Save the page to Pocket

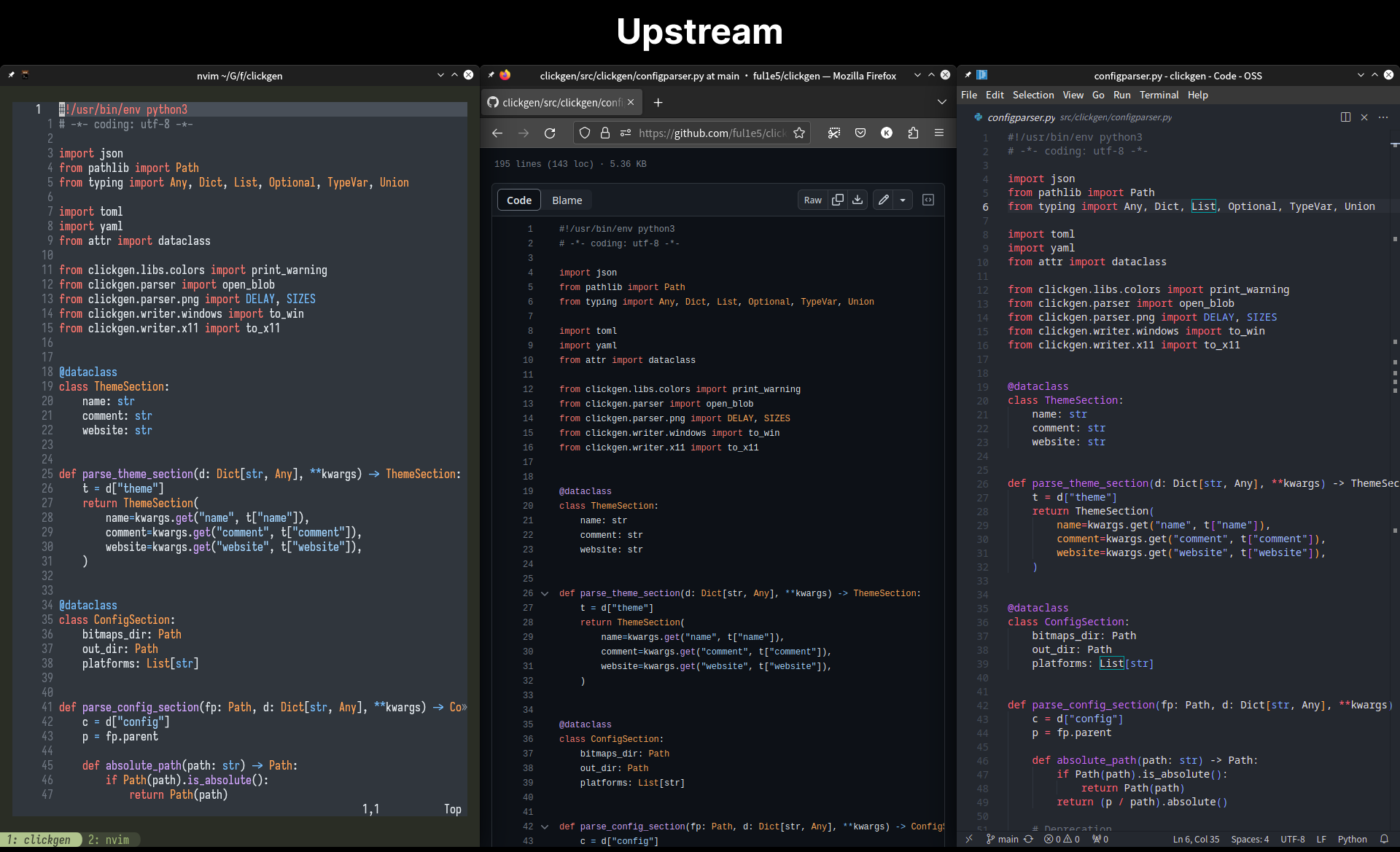[860, 133]
